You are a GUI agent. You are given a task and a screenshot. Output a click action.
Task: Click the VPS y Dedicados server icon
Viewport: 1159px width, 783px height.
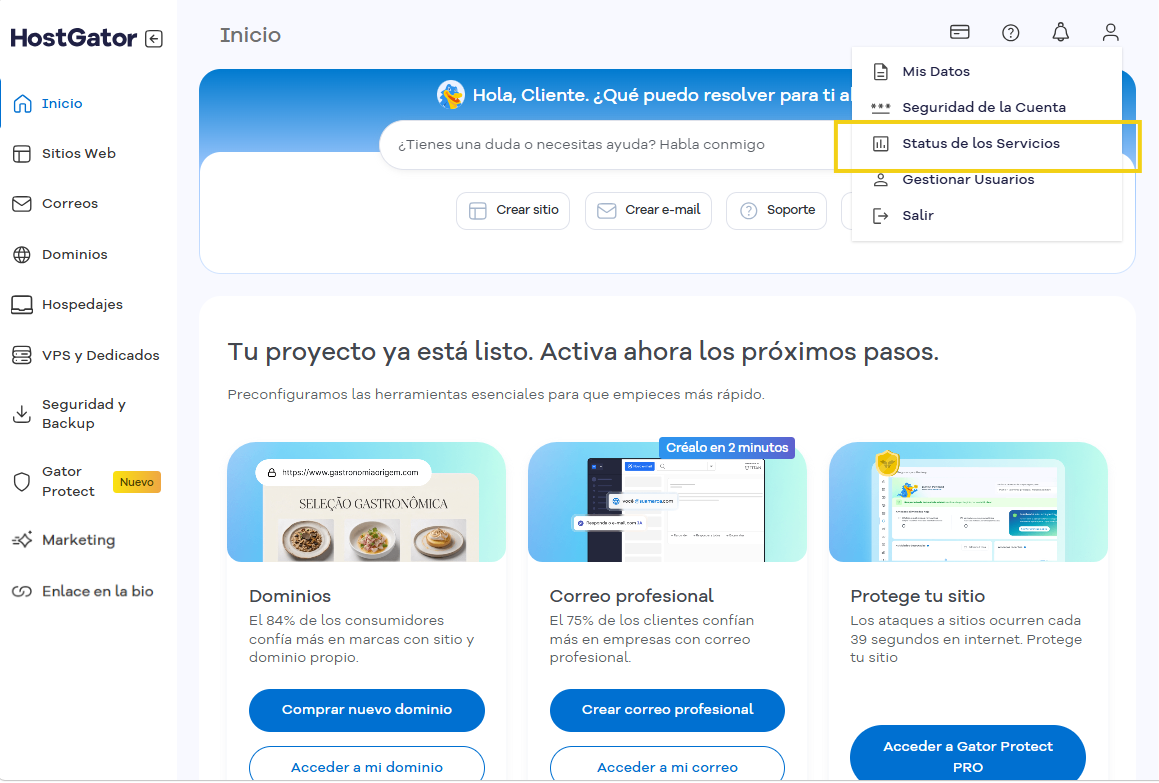click(22, 356)
